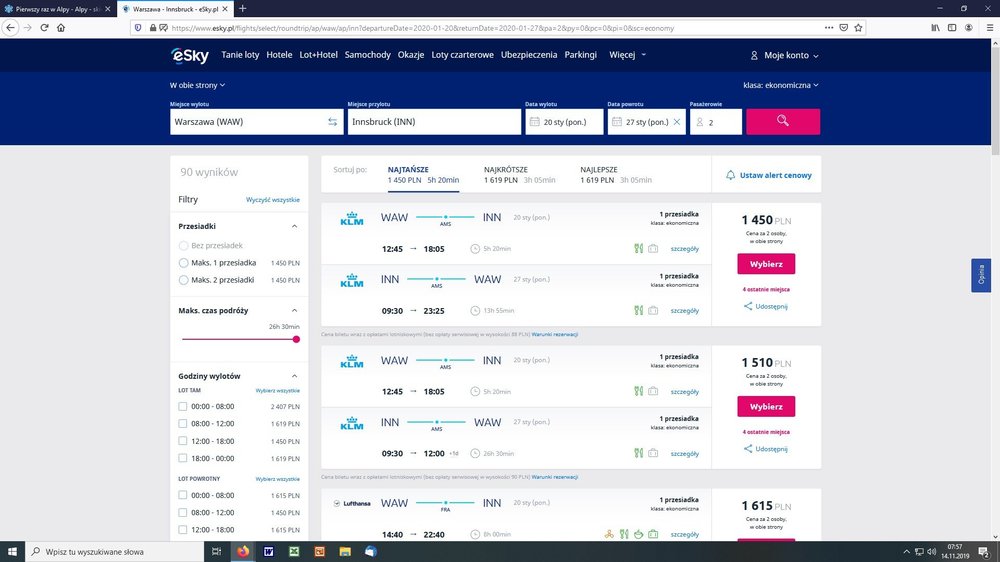Screen dimensions: 1000x562
Task: Open Loty czarterowe in the navigation
Action: (x=462, y=55)
